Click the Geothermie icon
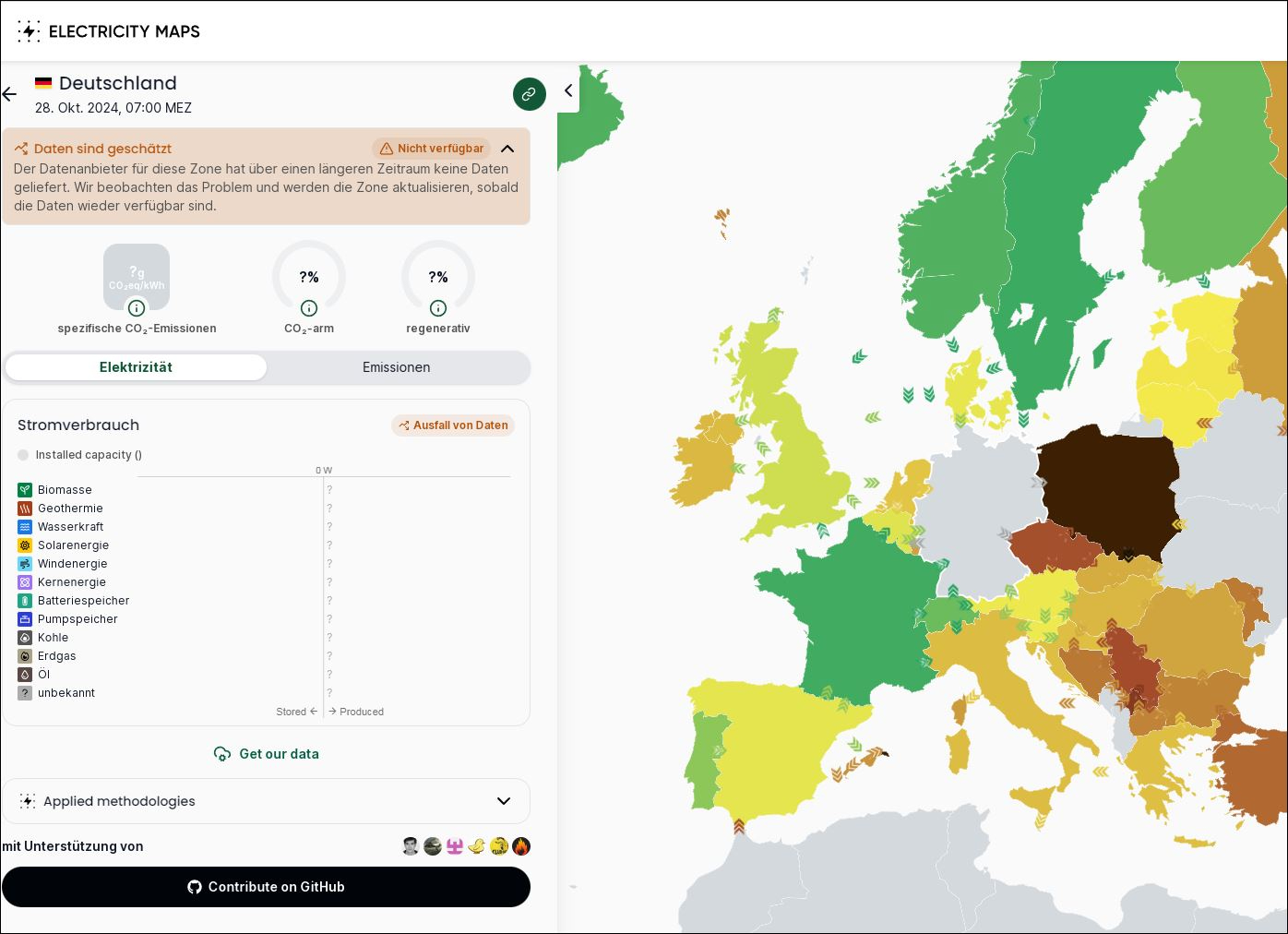Viewport: 1288px width, 934px height. pos(25,509)
